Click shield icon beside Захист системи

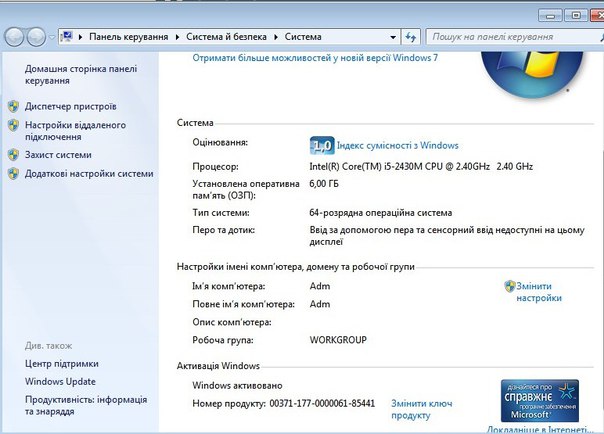tap(13, 155)
